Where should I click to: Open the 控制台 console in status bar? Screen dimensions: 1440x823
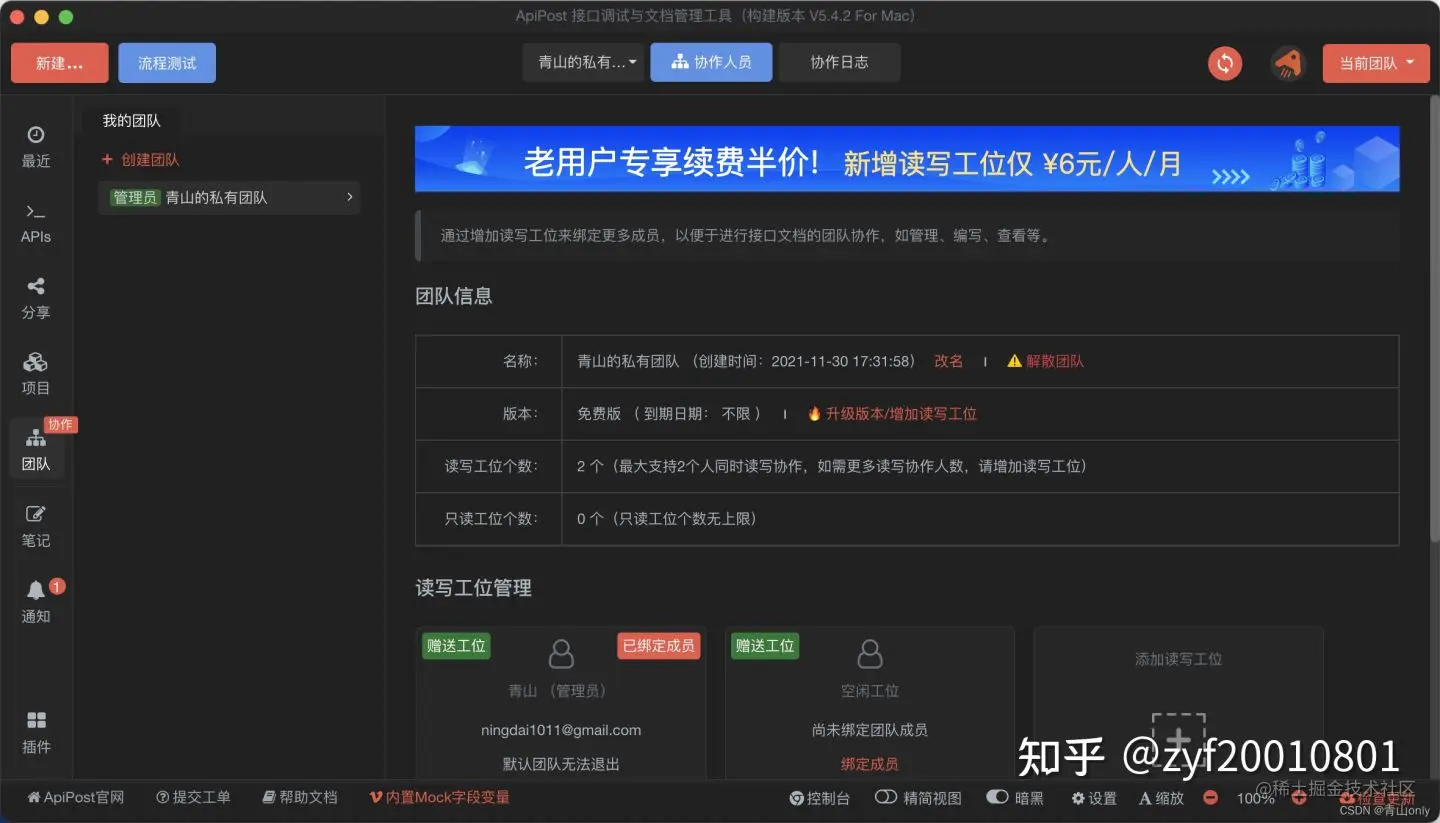pos(820,798)
